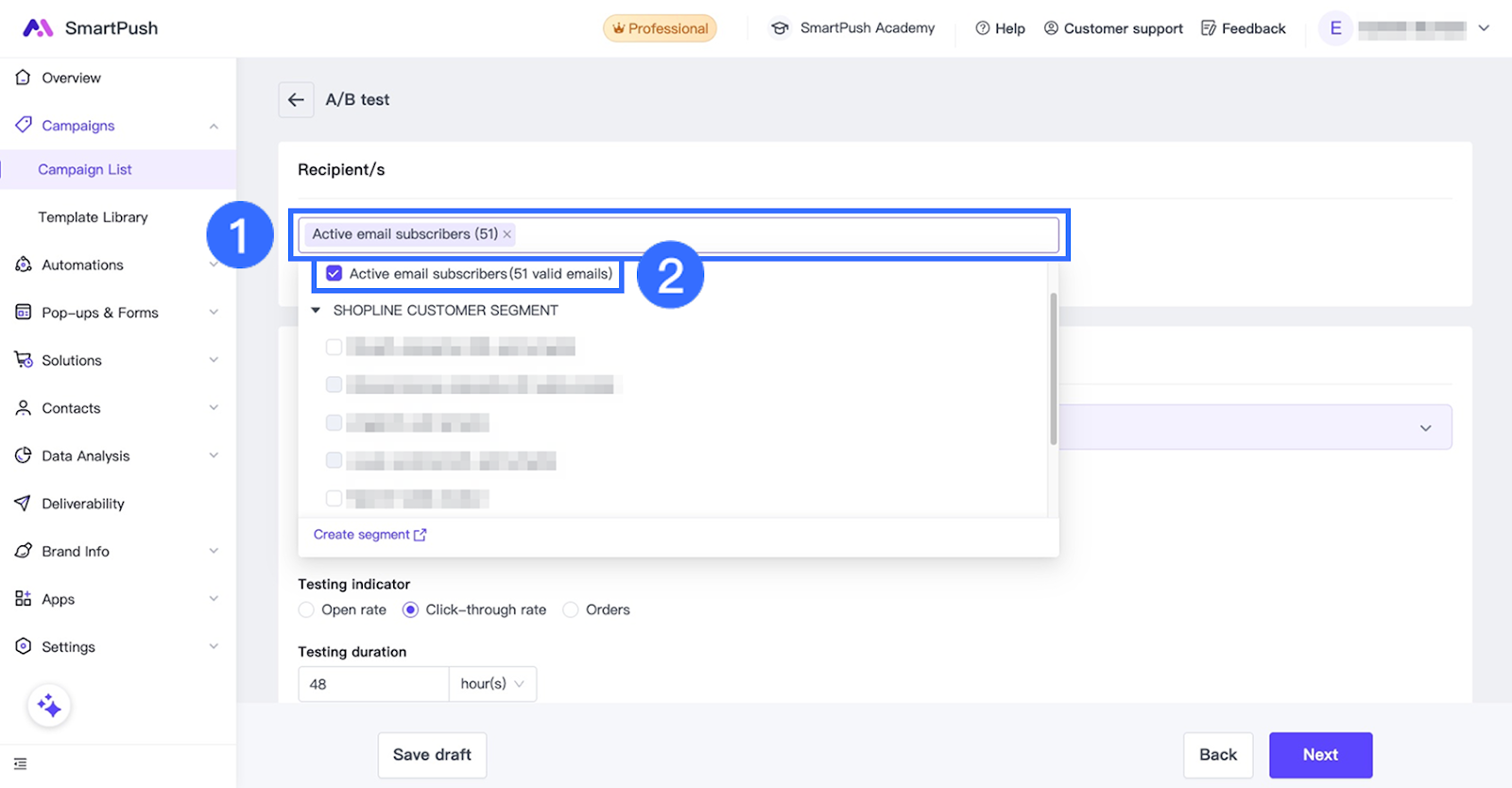Select Orders as testing indicator
The height and width of the screenshot is (788, 1512).
571,610
